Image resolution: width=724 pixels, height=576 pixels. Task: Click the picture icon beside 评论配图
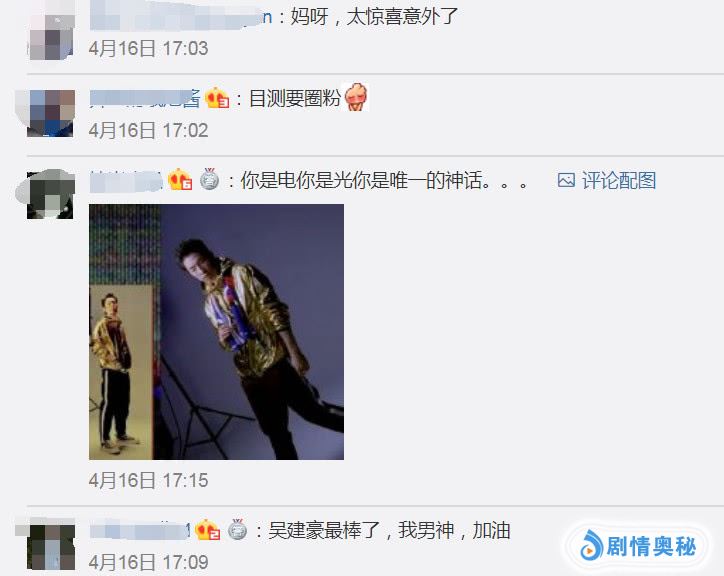pyautogui.click(x=566, y=180)
